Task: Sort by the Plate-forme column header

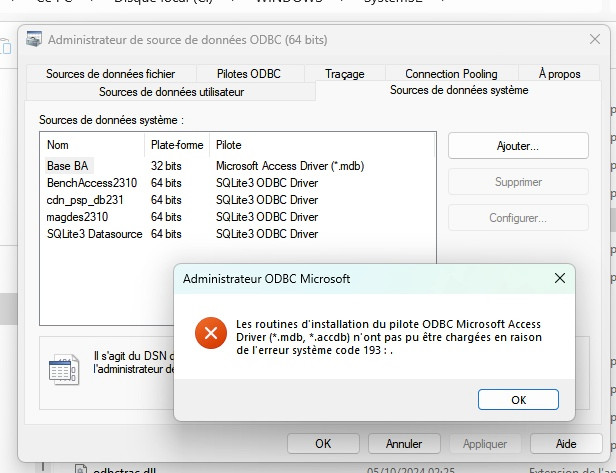Action: pyautogui.click(x=177, y=145)
